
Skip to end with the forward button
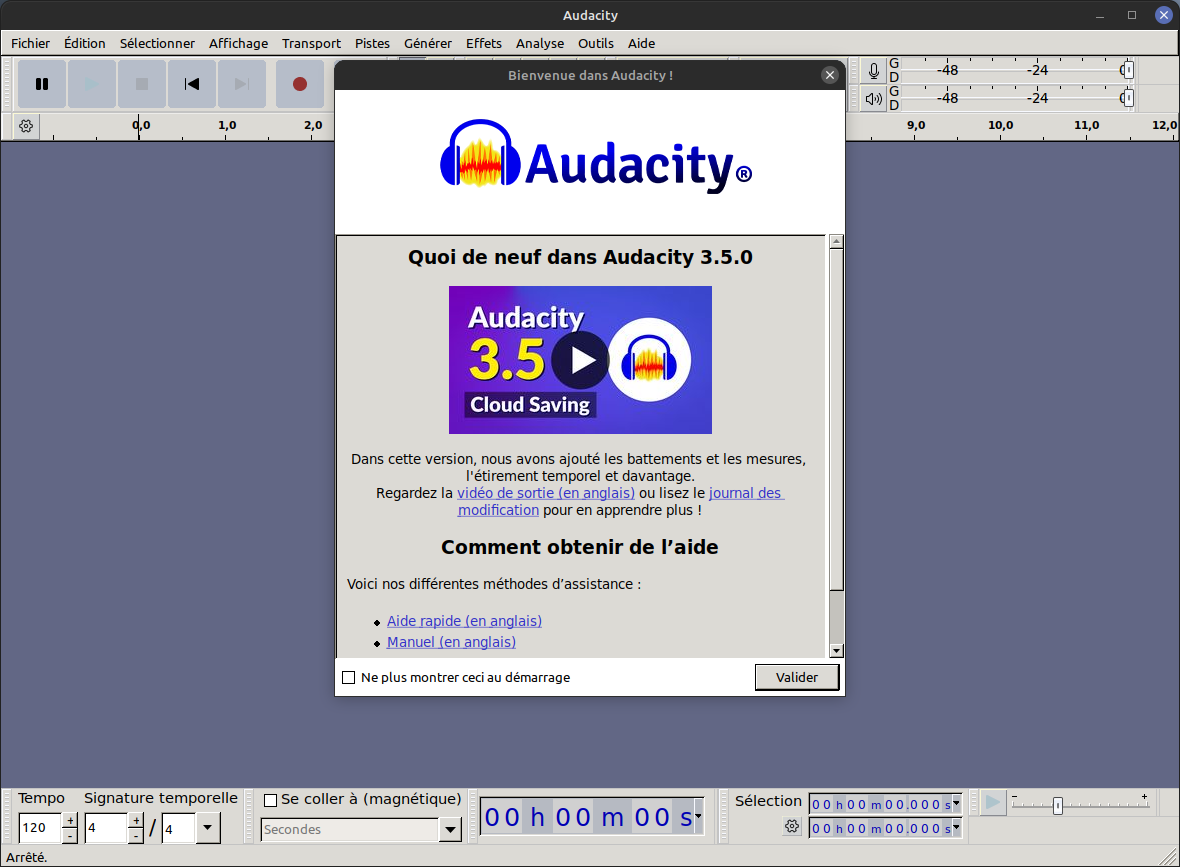click(x=242, y=84)
